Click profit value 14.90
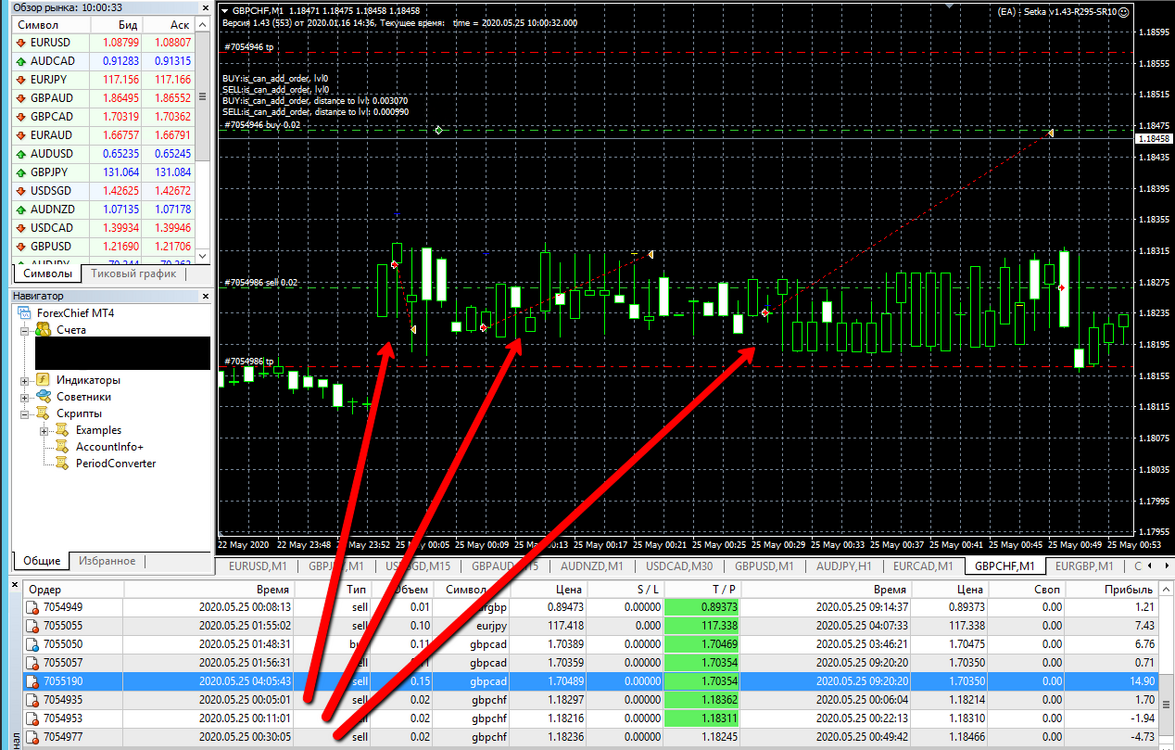The image size is (1175, 750). (x=1142, y=682)
